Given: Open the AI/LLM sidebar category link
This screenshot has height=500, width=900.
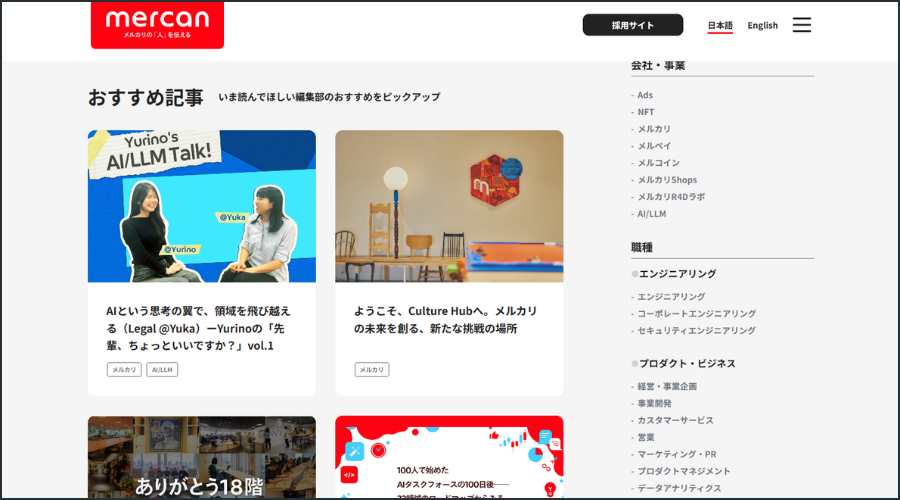Looking at the screenshot, I should coord(651,214).
